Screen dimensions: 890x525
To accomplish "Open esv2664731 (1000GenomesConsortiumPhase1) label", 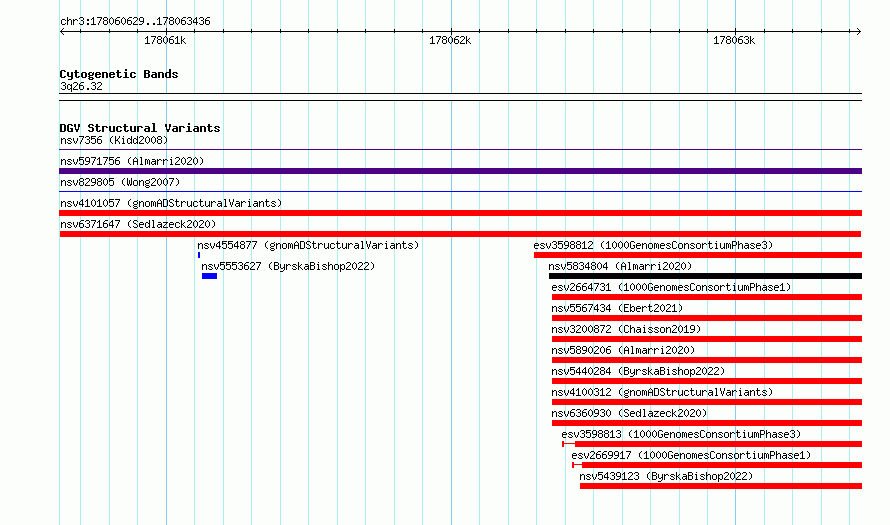I will (x=671, y=287).
